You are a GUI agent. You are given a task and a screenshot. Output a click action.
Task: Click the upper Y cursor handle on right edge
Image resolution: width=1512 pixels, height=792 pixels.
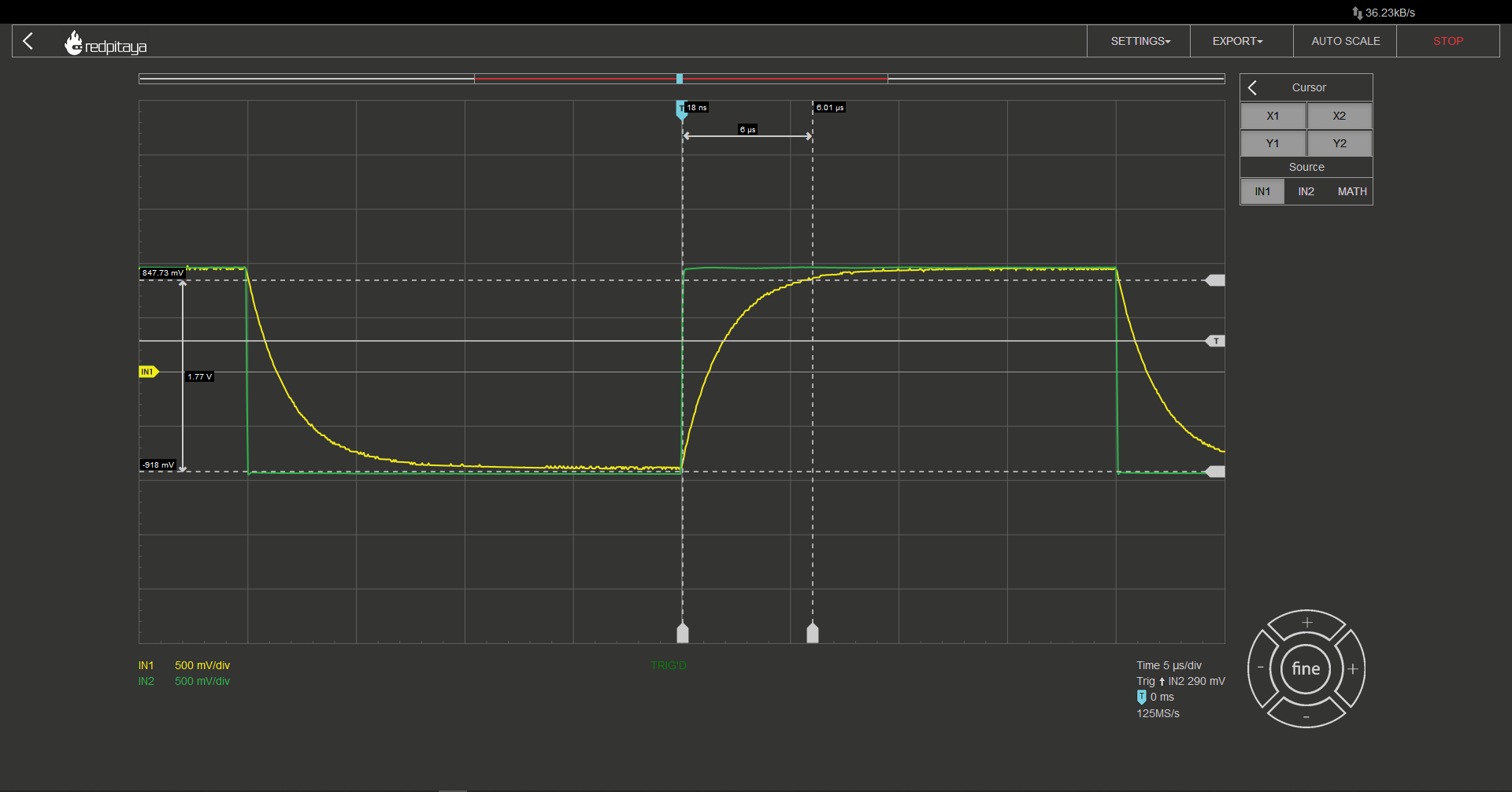click(1215, 280)
